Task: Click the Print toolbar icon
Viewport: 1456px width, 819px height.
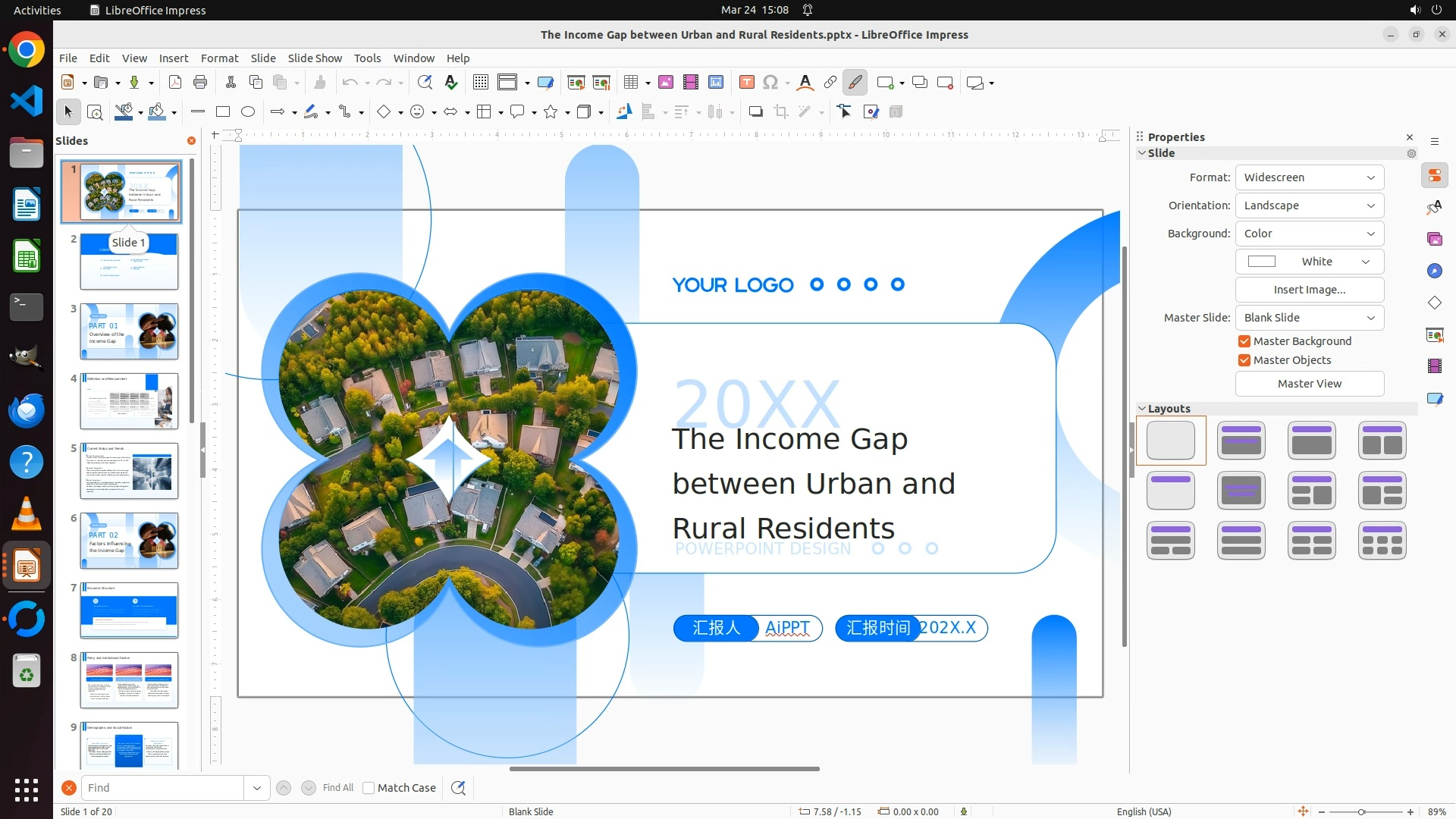Action: [200, 83]
